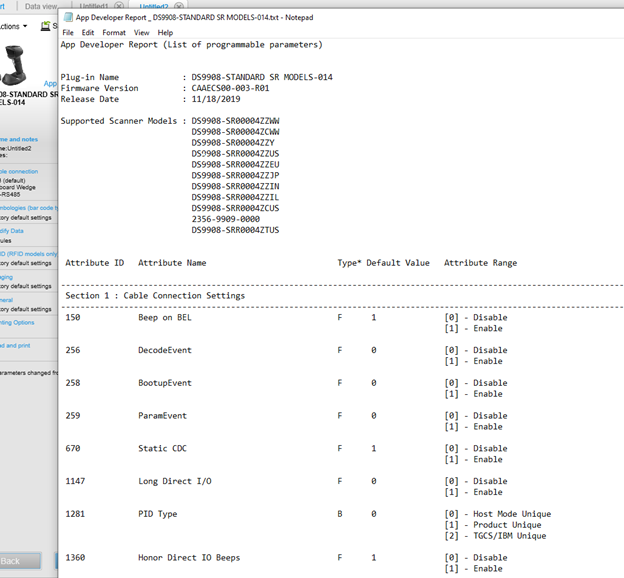Open the RFID models only sidebar link
Screen dimensions: 624x578
(29, 254)
